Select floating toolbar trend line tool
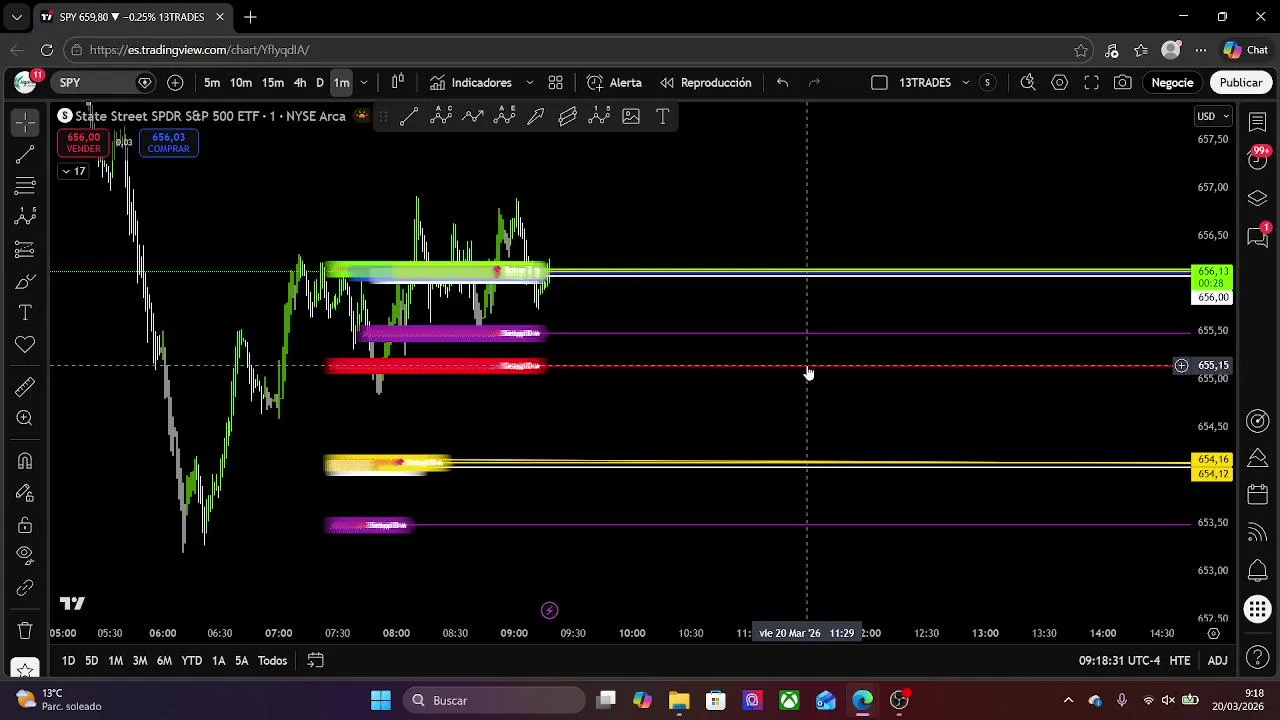The image size is (1280, 720). [x=409, y=117]
